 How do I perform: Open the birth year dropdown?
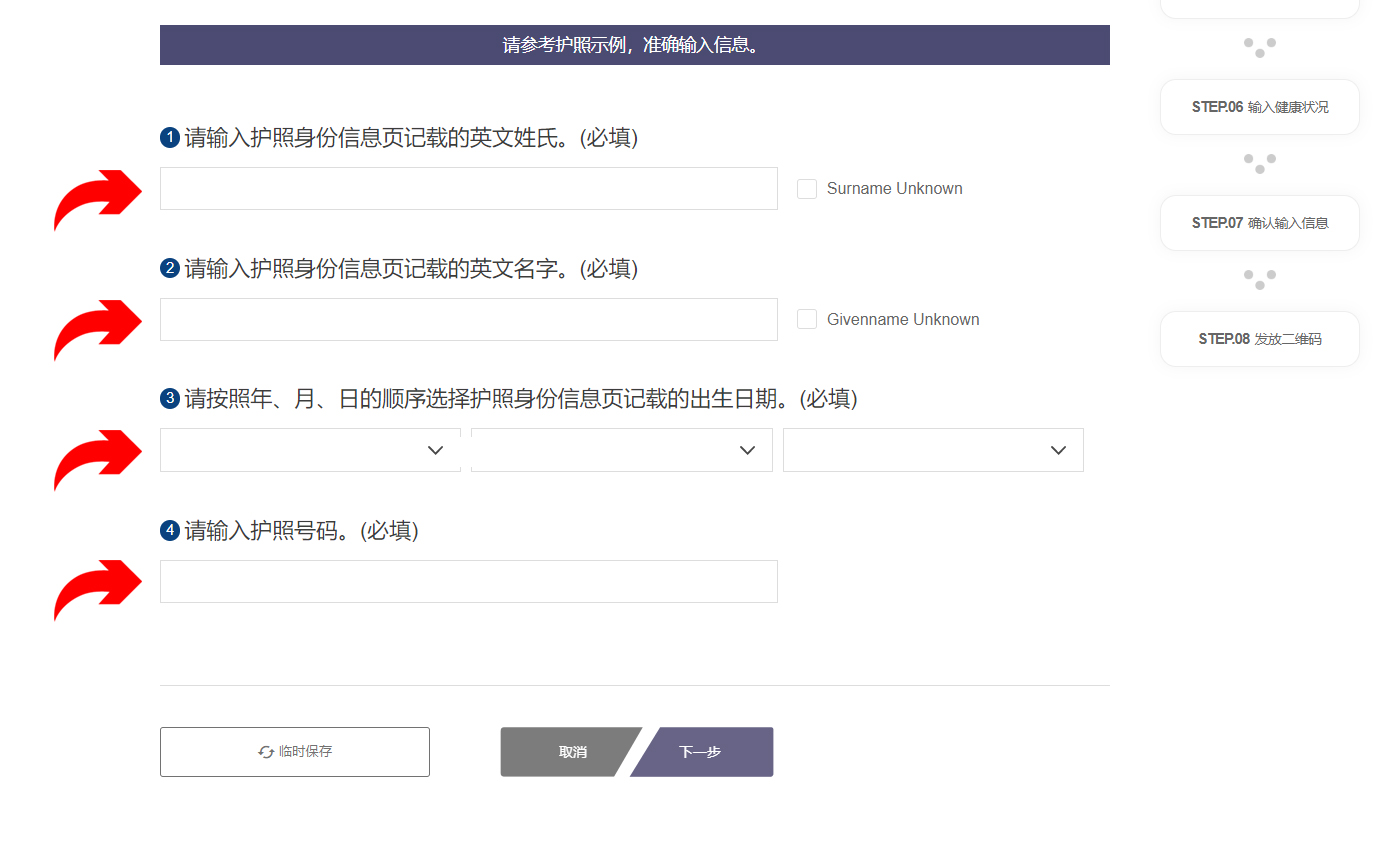coord(310,449)
